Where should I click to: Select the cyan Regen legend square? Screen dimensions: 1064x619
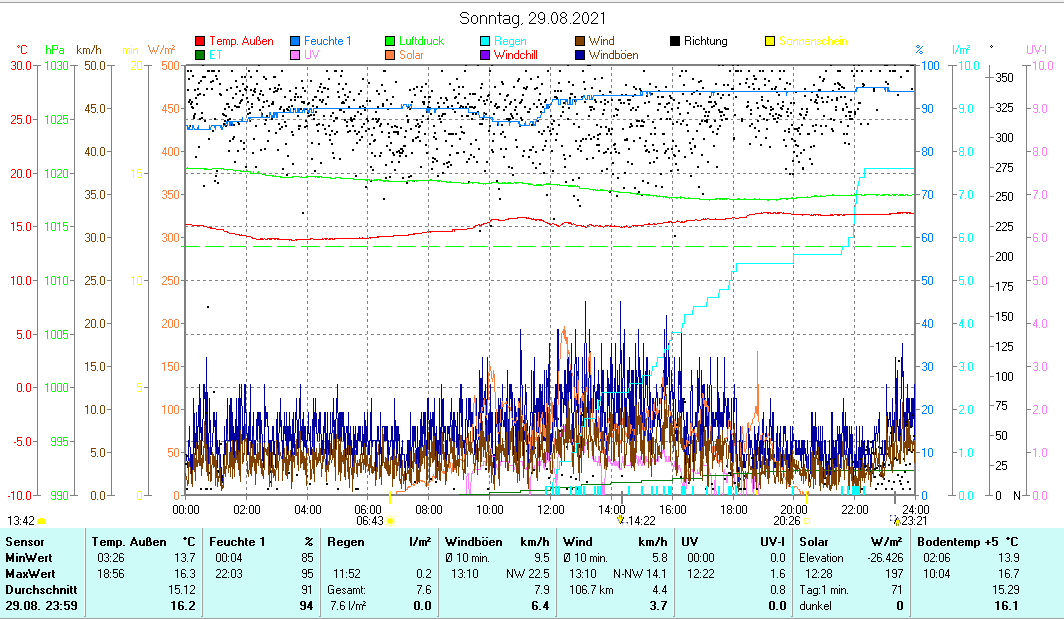tap(485, 42)
